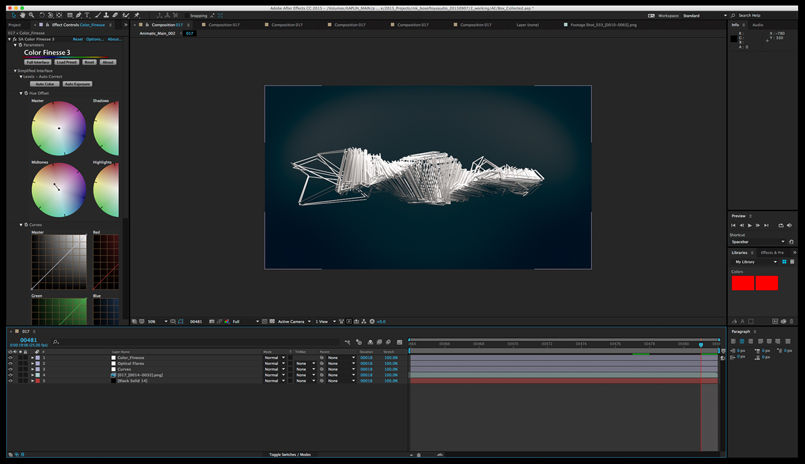The image size is (805, 464).
Task: Open the timeline Graph Editor icon
Action: pos(399,342)
